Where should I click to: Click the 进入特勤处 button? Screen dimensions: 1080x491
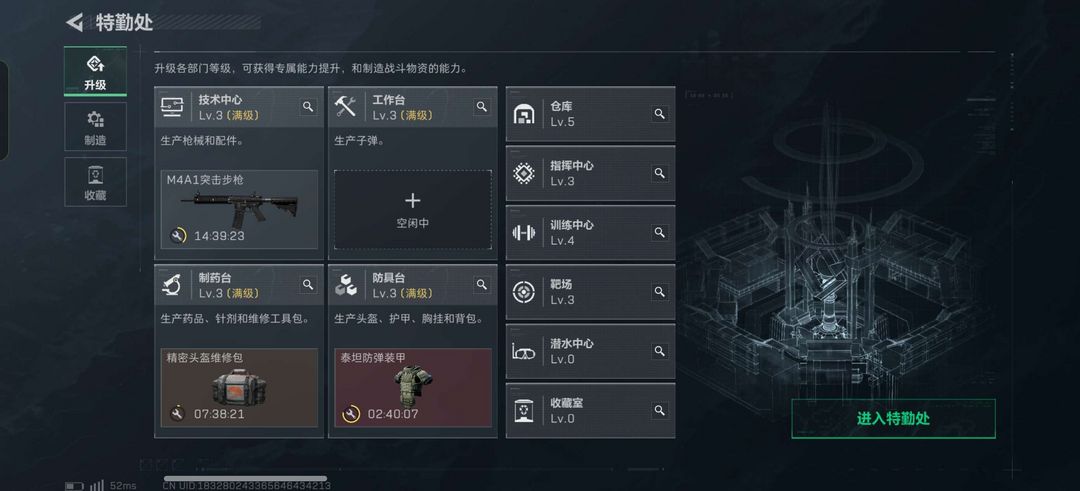point(893,418)
